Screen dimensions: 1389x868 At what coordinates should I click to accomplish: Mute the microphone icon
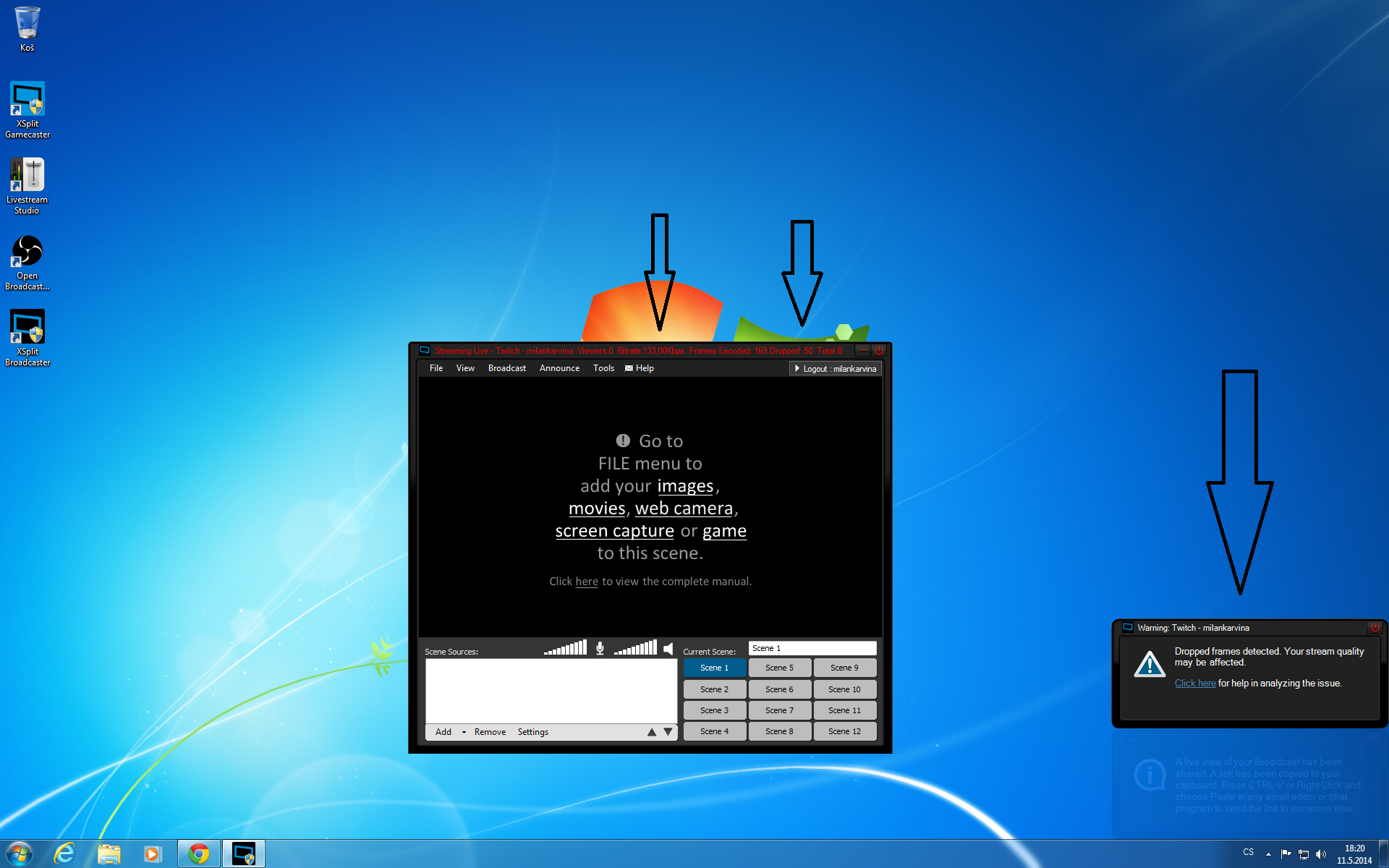pos(600,648)
